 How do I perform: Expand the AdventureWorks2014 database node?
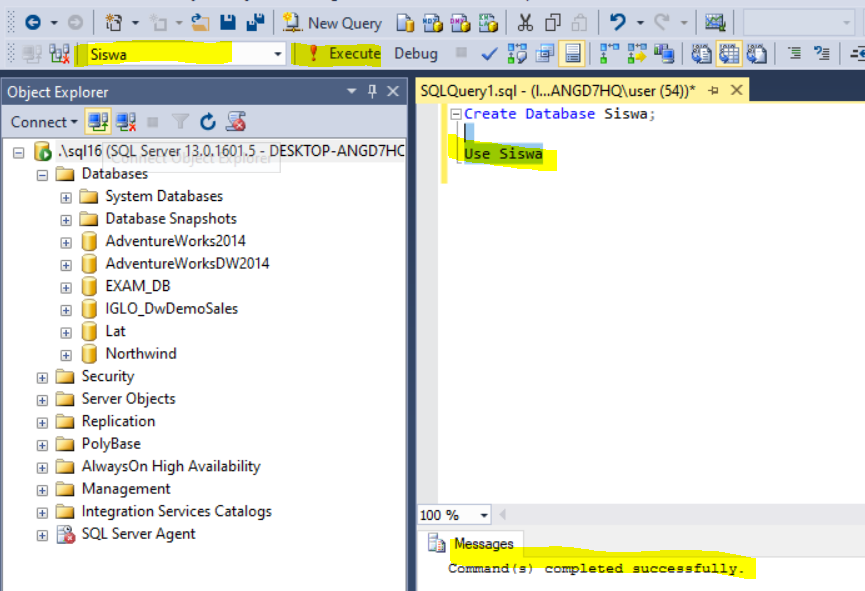(66, 243)
